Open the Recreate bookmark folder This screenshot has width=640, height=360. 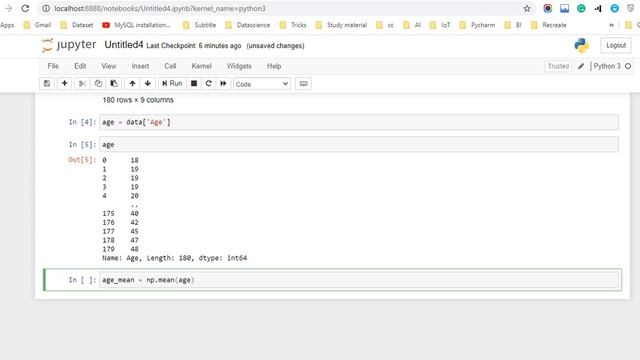(x=549, y=25)
